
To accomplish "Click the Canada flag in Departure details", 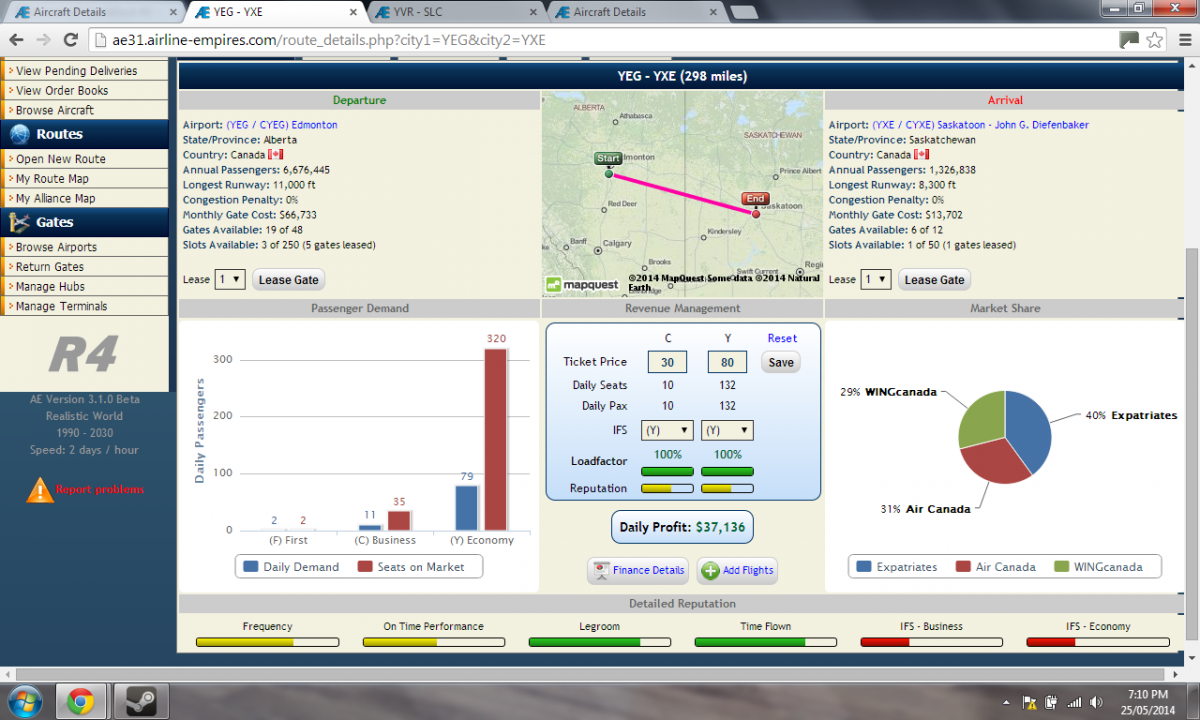I will pyautogui.click(x=276, y=155).
